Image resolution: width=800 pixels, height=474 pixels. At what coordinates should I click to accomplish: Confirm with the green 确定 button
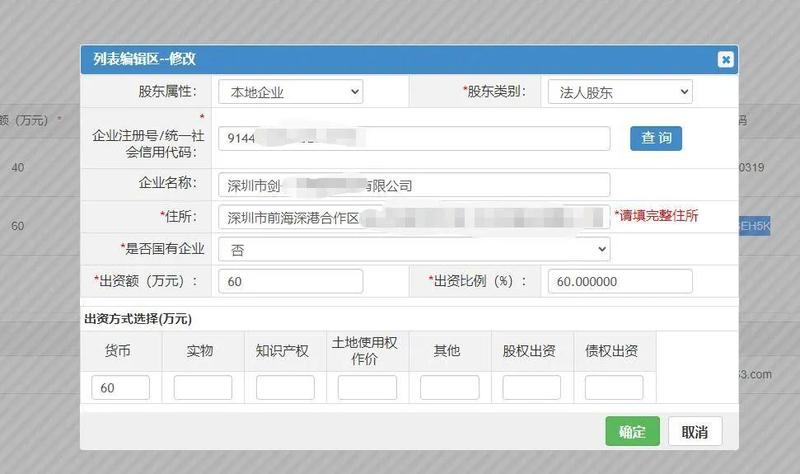[632, 431]
